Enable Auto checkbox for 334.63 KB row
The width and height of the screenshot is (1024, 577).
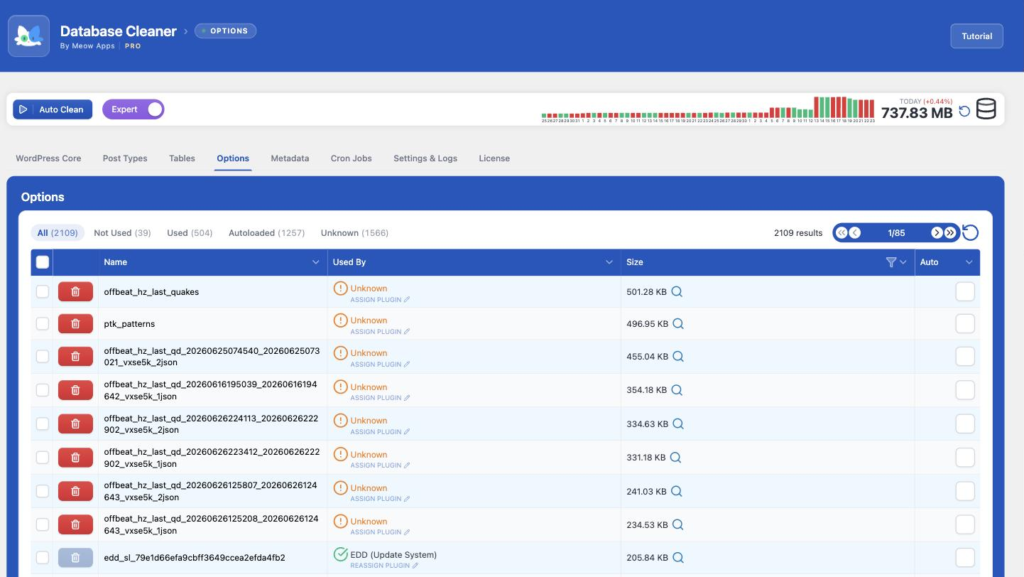(965, 424)
